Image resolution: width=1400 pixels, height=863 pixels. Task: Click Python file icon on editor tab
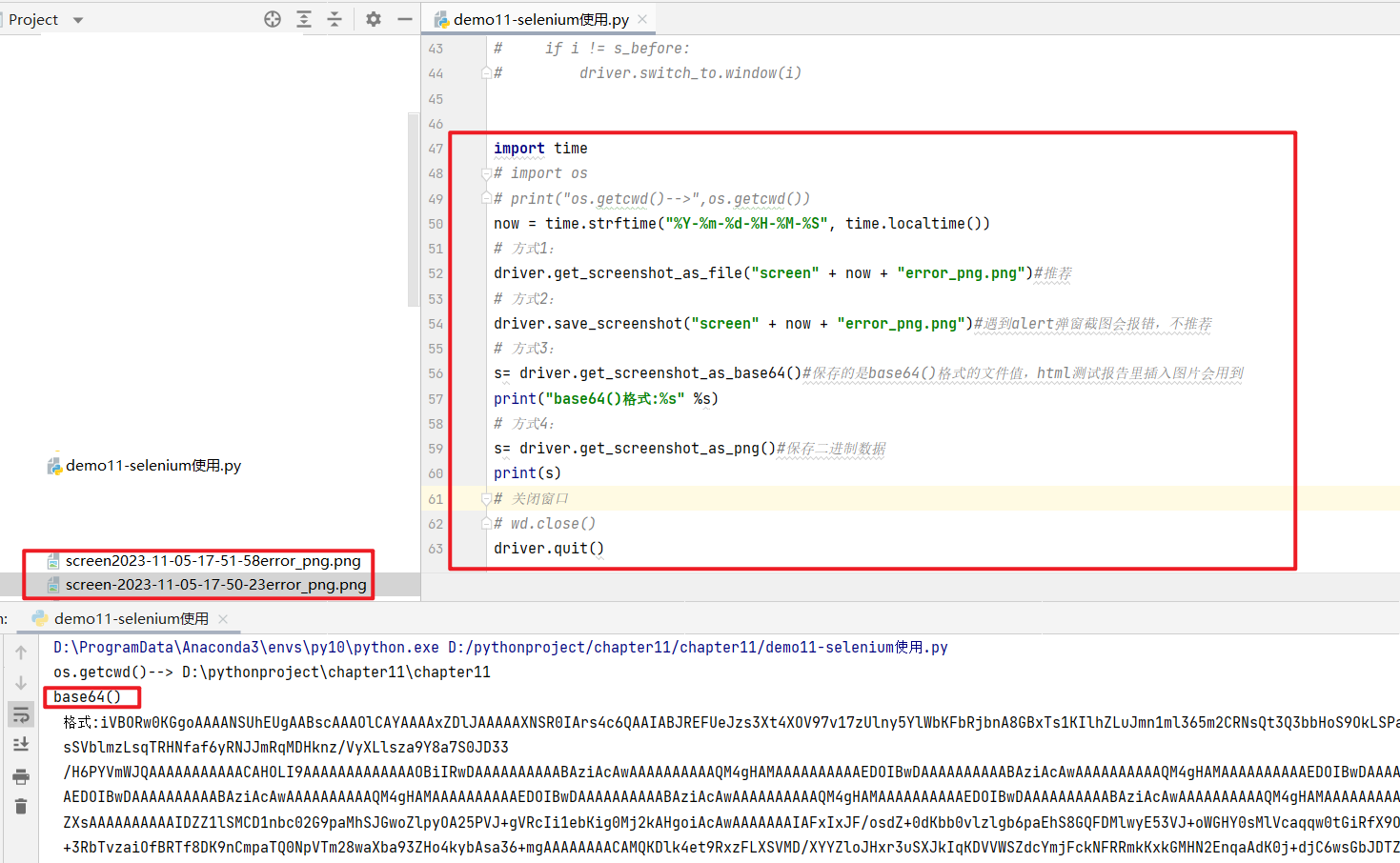pos(441,19)
